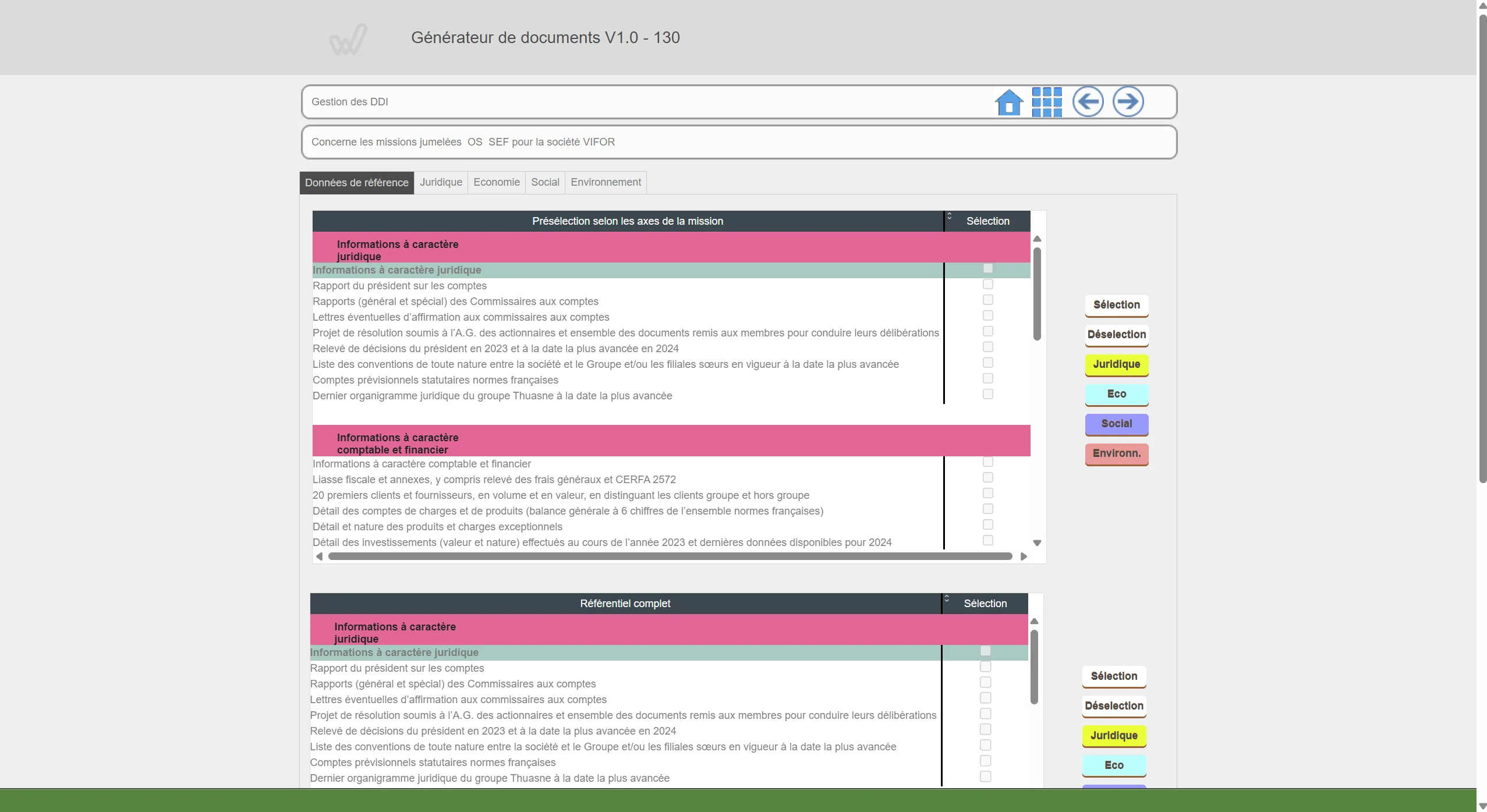Open the blue grid menu icon
The height and width of the screenshot is (812, 1487).
[x=1047, y=102]
